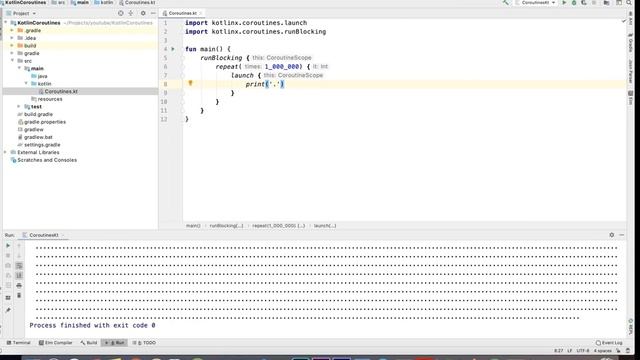Hide the Project panel with minus icon
This screenshot has width=640, height=360.
click(x=153, y=13)
